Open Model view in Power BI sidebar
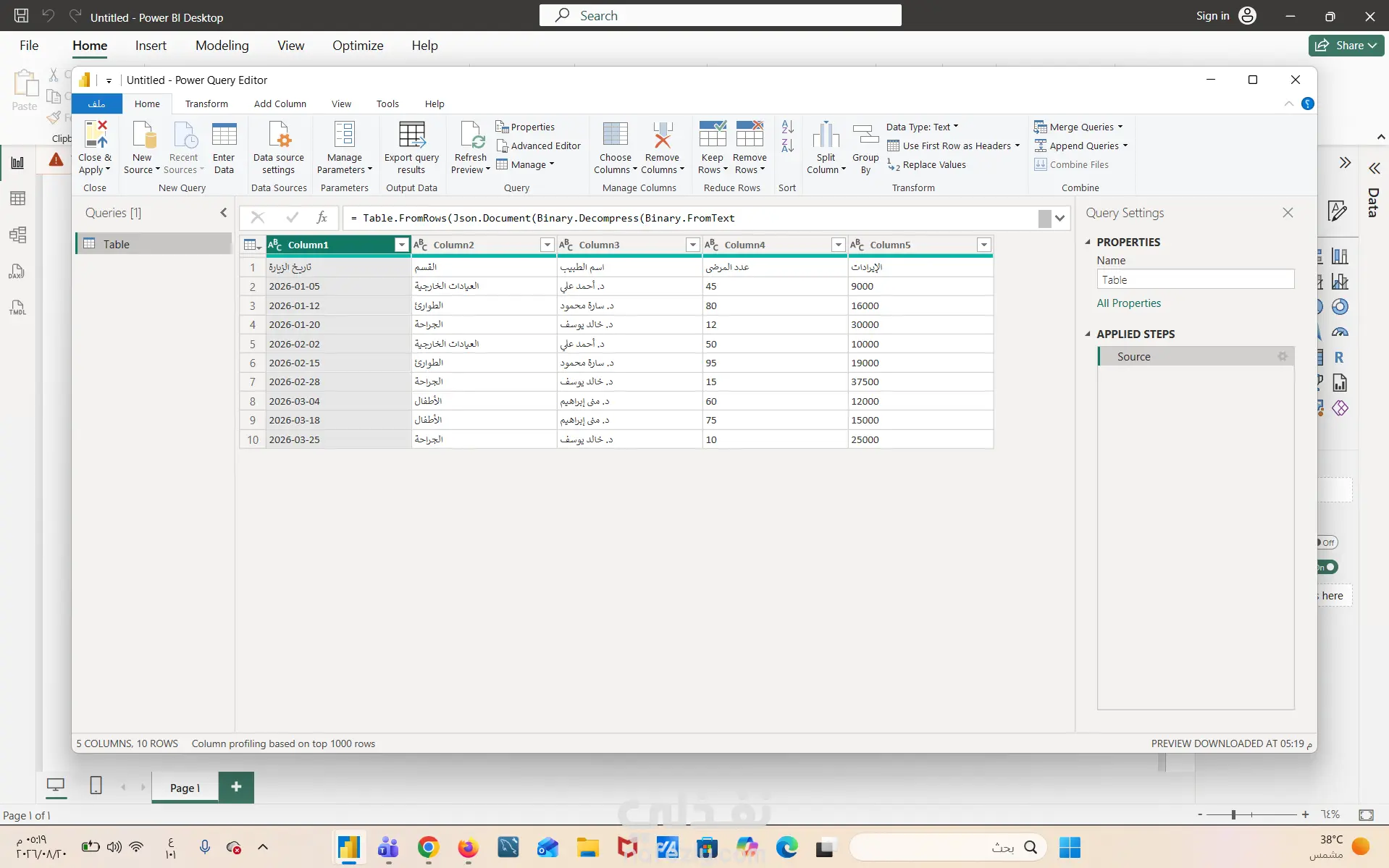 click(17, 235)
